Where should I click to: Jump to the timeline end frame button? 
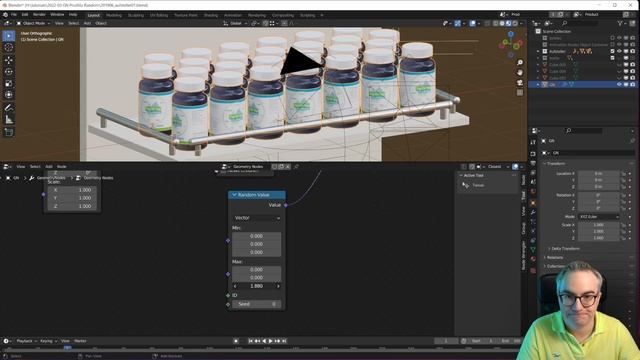(284, 341)
